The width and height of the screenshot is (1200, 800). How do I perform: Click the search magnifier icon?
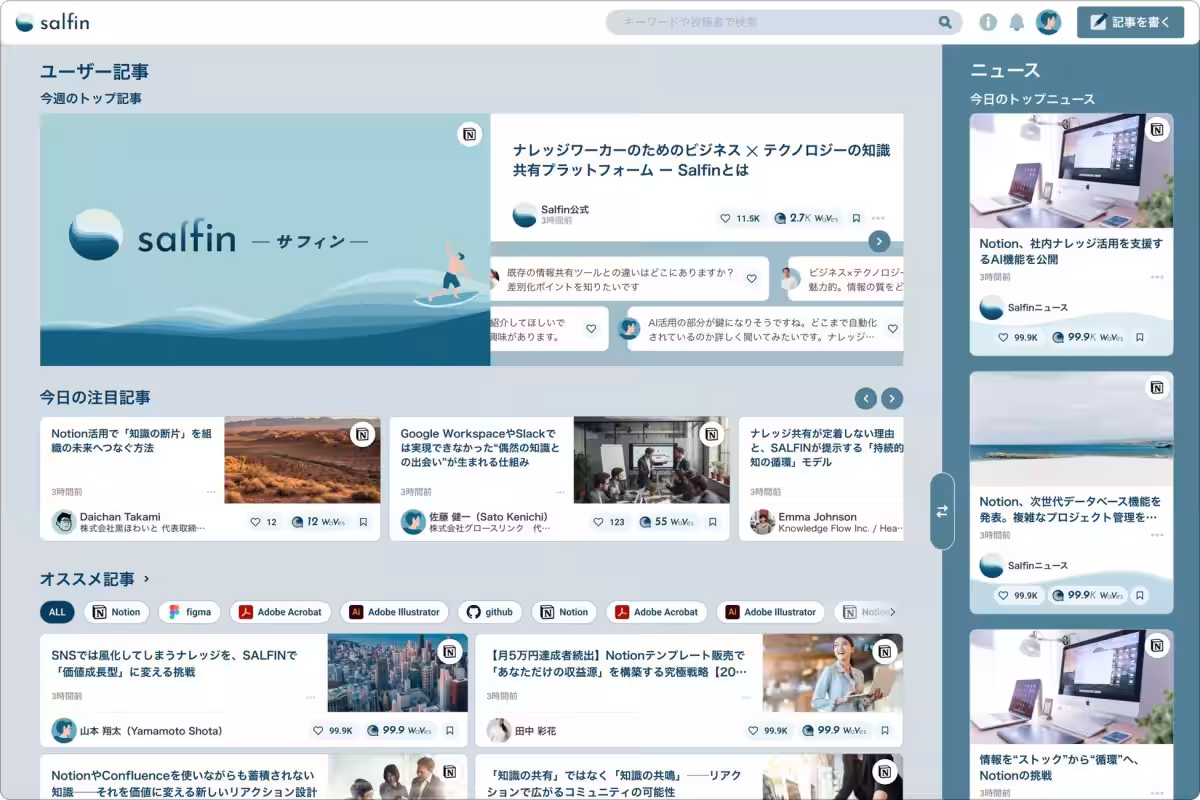[x=944, y=22]
